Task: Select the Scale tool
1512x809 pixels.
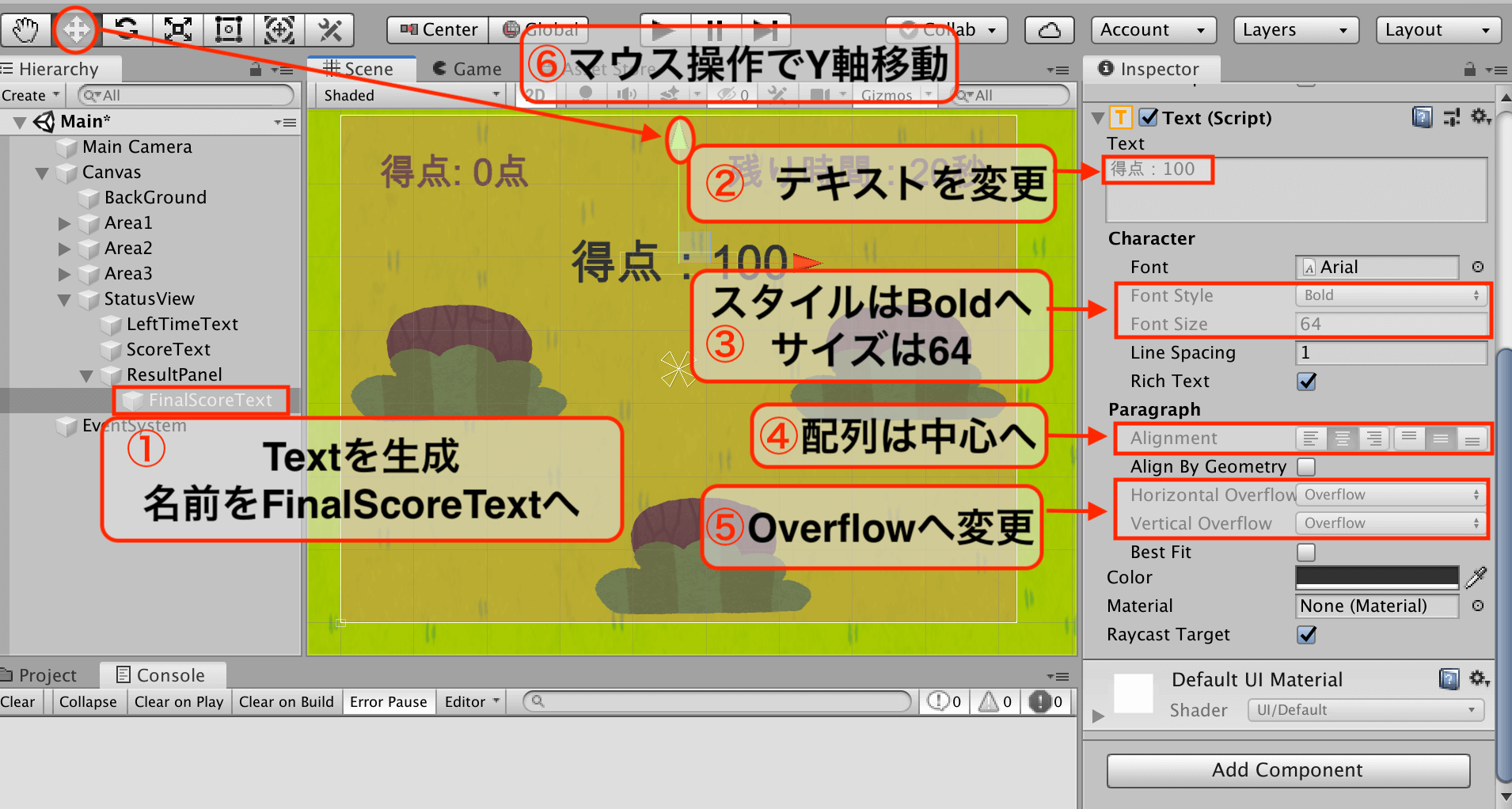Action: 177,30
